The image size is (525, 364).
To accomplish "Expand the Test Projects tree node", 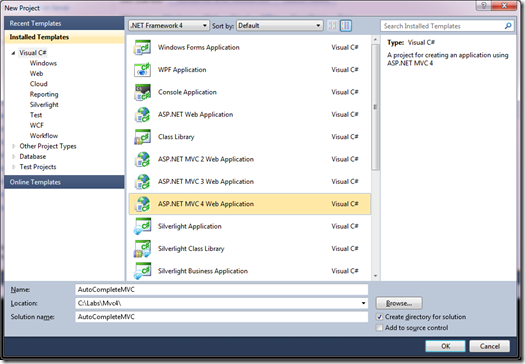I will [13, 167].
